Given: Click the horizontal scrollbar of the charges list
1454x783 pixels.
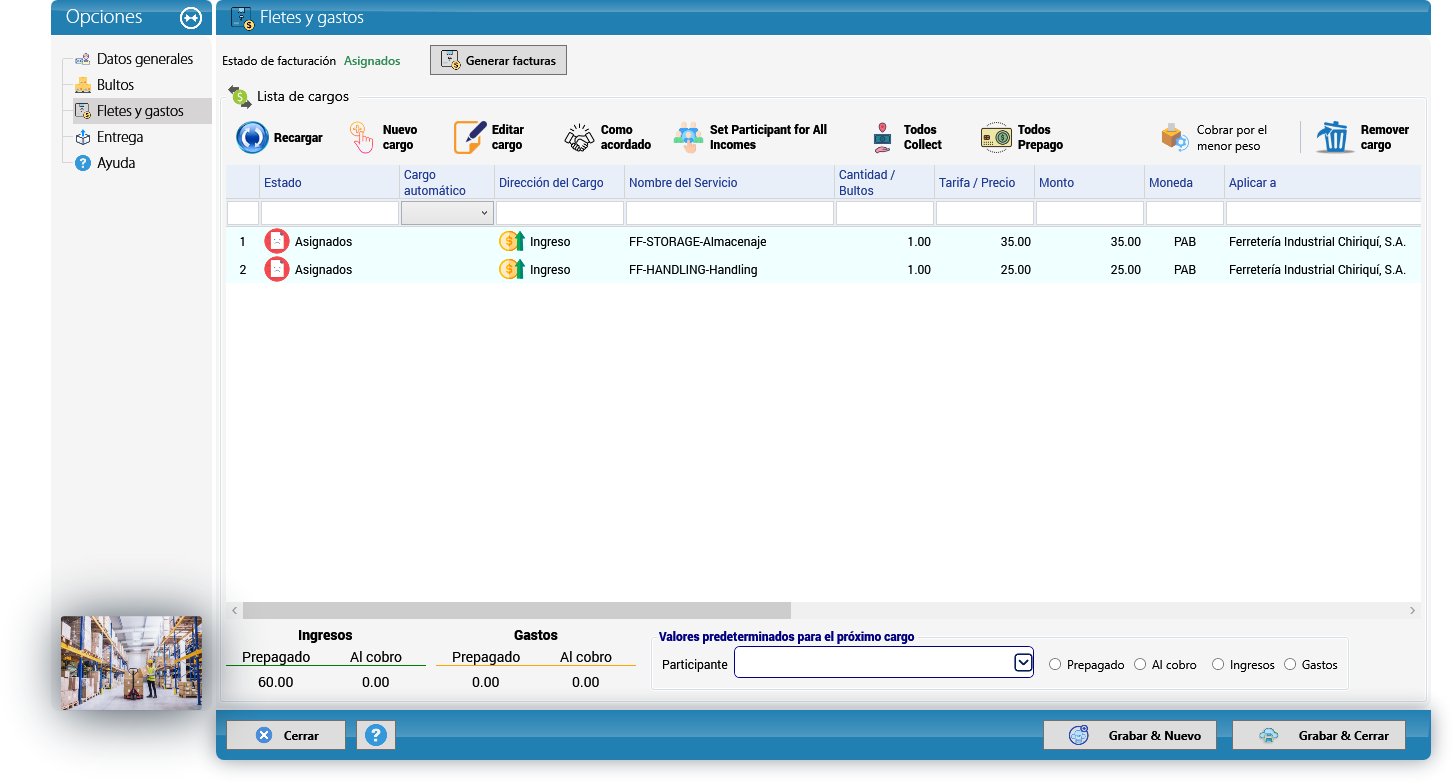Looking at the screenshot, I should (517, 610).
